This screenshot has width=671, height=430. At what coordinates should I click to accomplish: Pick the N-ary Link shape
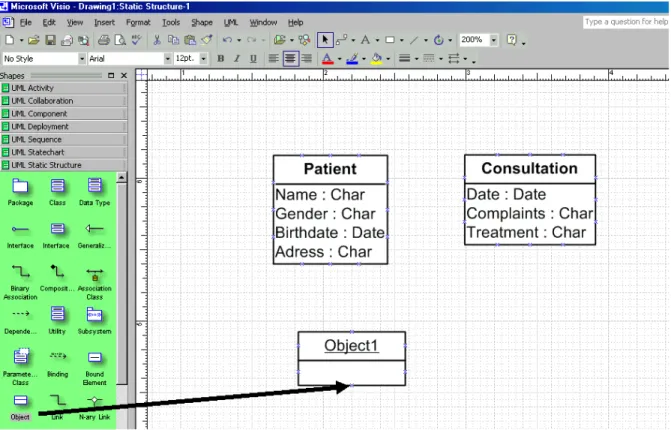pos(95,408)
